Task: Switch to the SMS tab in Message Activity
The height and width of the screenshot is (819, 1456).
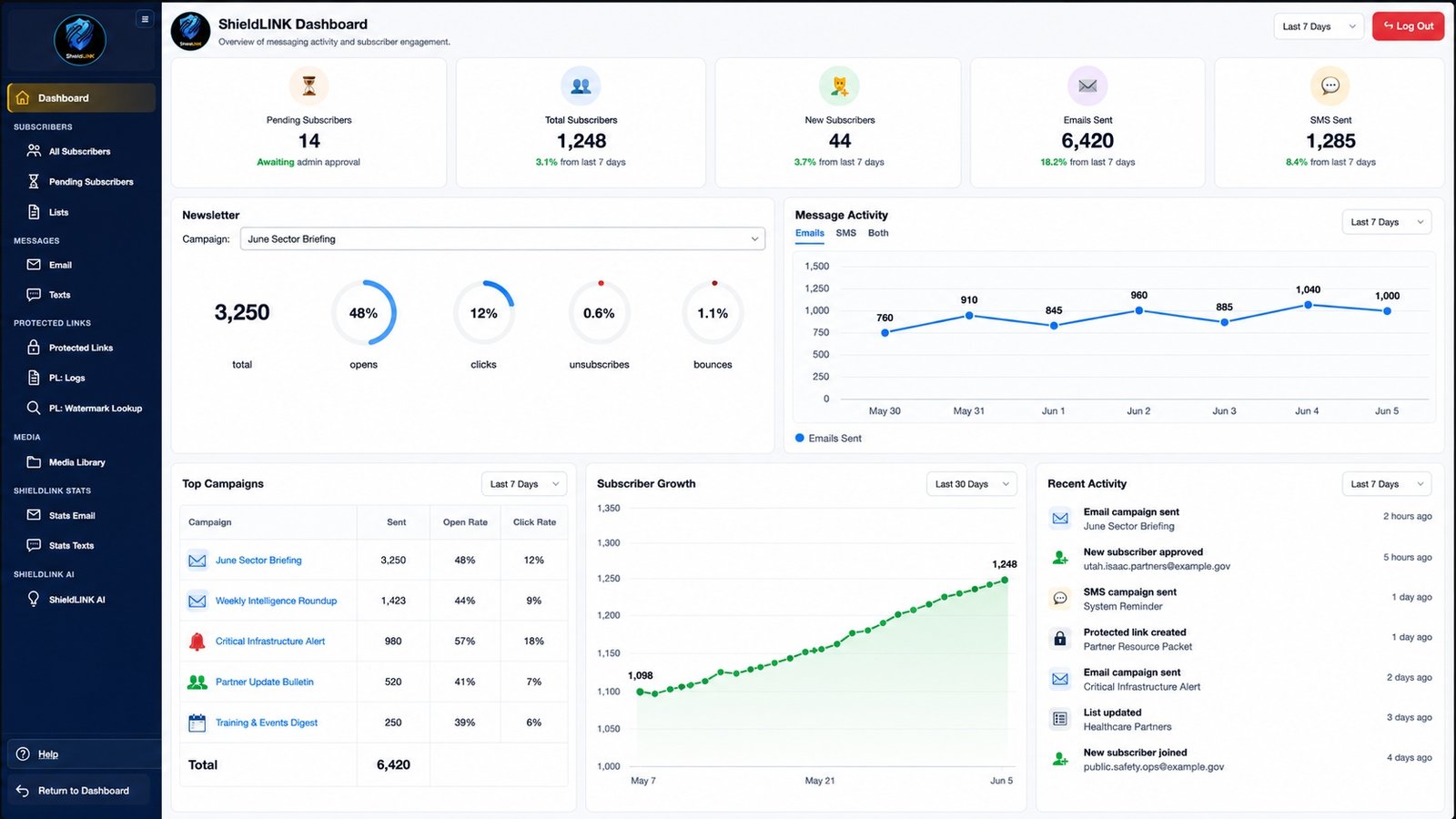Action: (x=846, y=234)
